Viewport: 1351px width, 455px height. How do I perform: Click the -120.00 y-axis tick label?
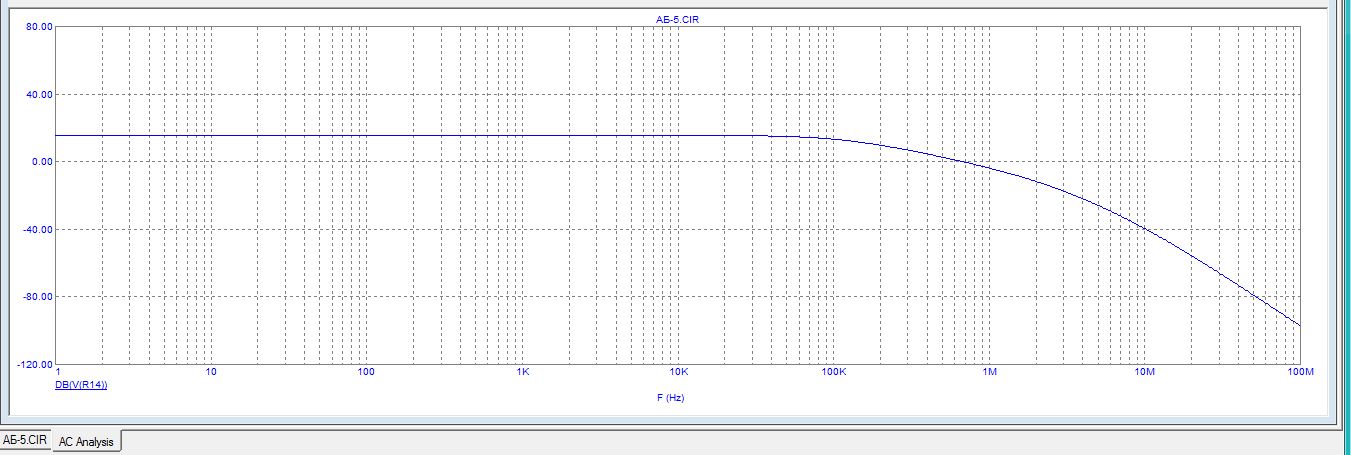pyautogui.click(x=35, y=364)
